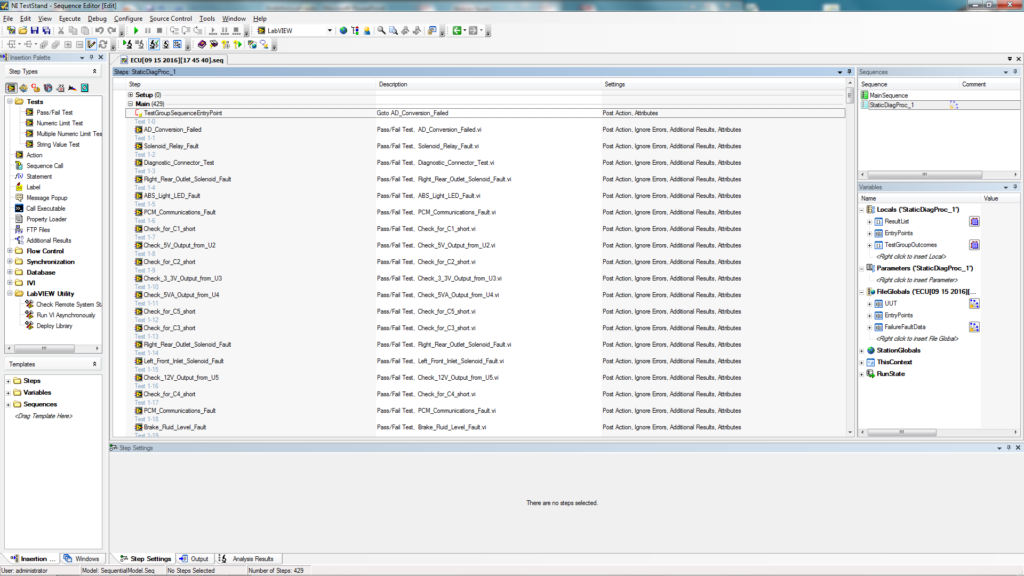The height and width of the screenshot is (576, 1024).
Task: Toggle auto-hide pin on Sequences pane
Action: coord(1015,72)
